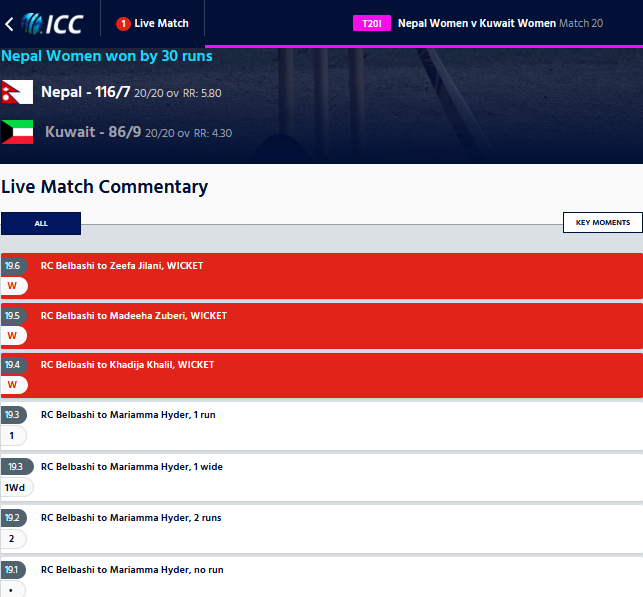
Task: Click the Nepal flag icon
Action: point(17,92)
